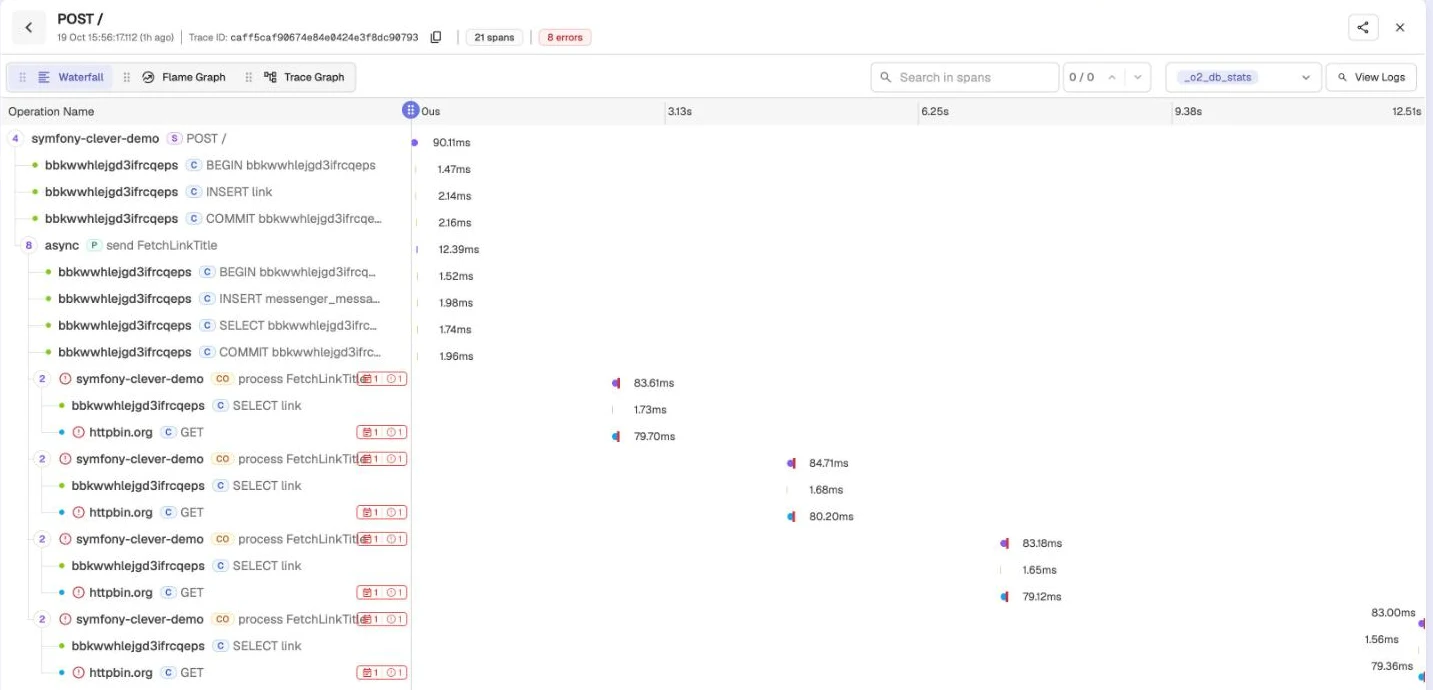Click the 80.20ms span bar in timeline
1433x690 pixels.
(791, 516)
